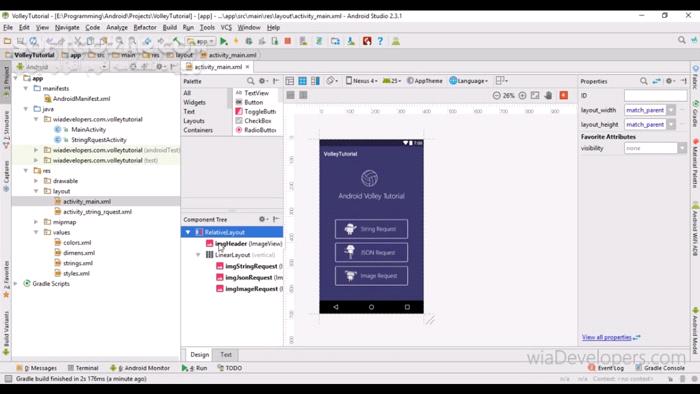Open the layout_height dropdown arrow

pos(671,124)
